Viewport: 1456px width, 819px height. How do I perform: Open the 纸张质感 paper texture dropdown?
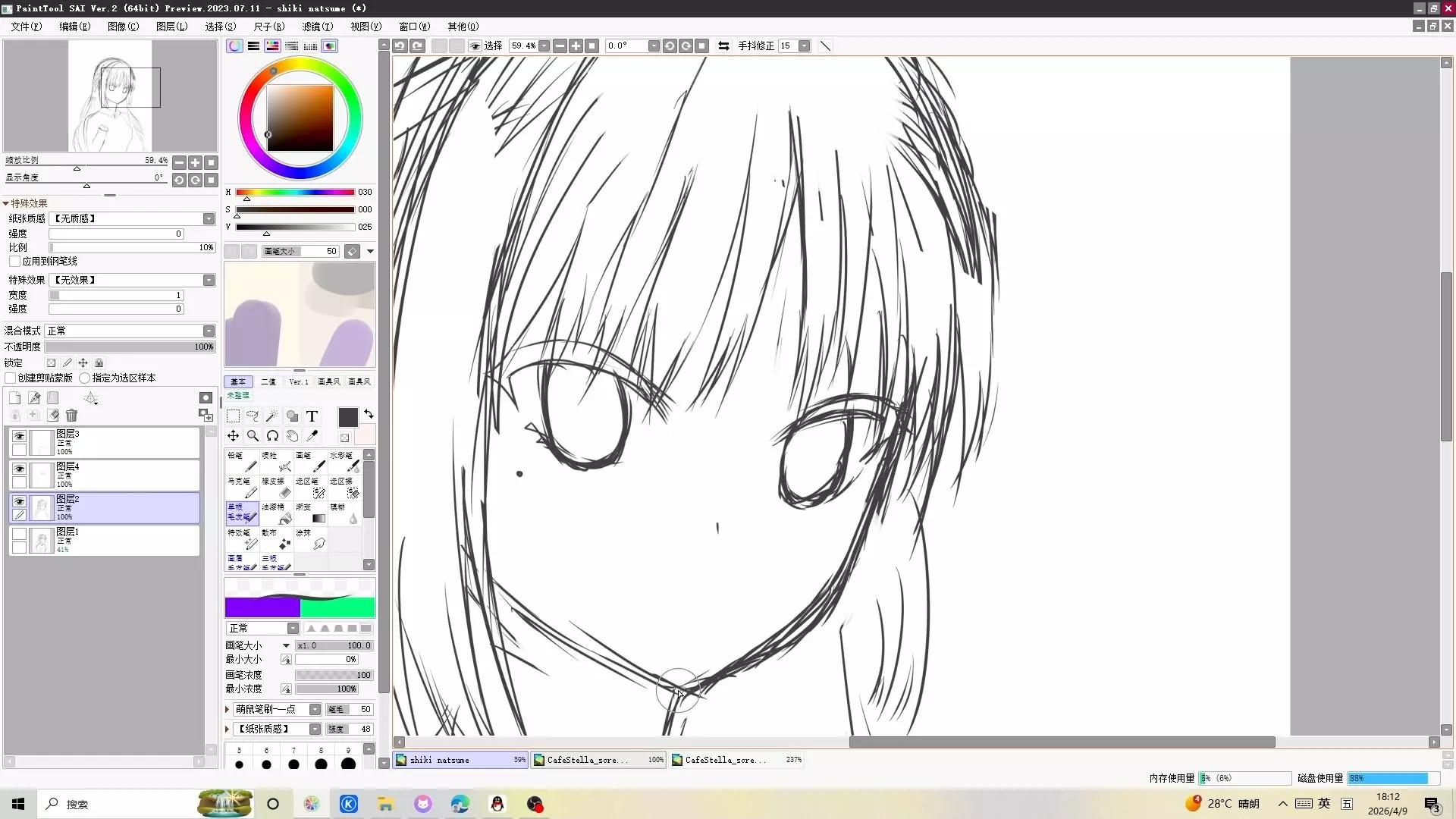[x=209, y=218]
